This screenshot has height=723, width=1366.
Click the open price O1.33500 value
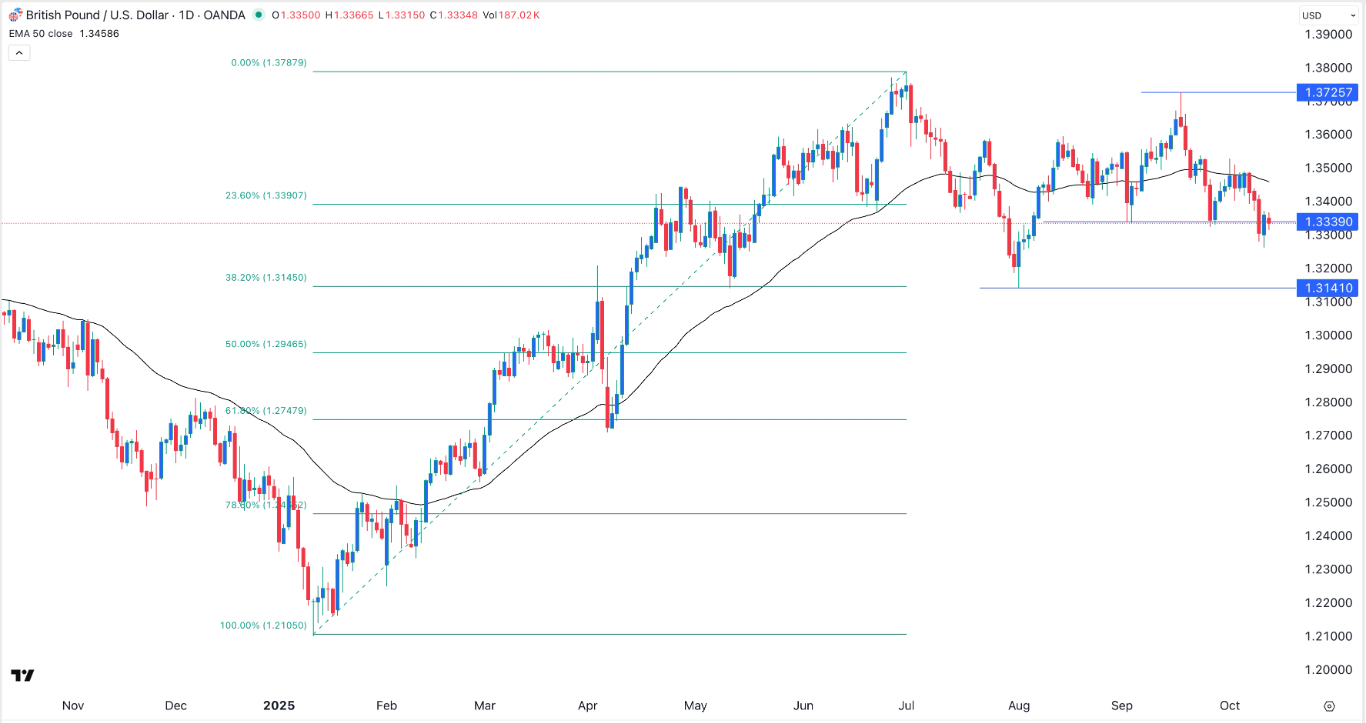[296, 15]
